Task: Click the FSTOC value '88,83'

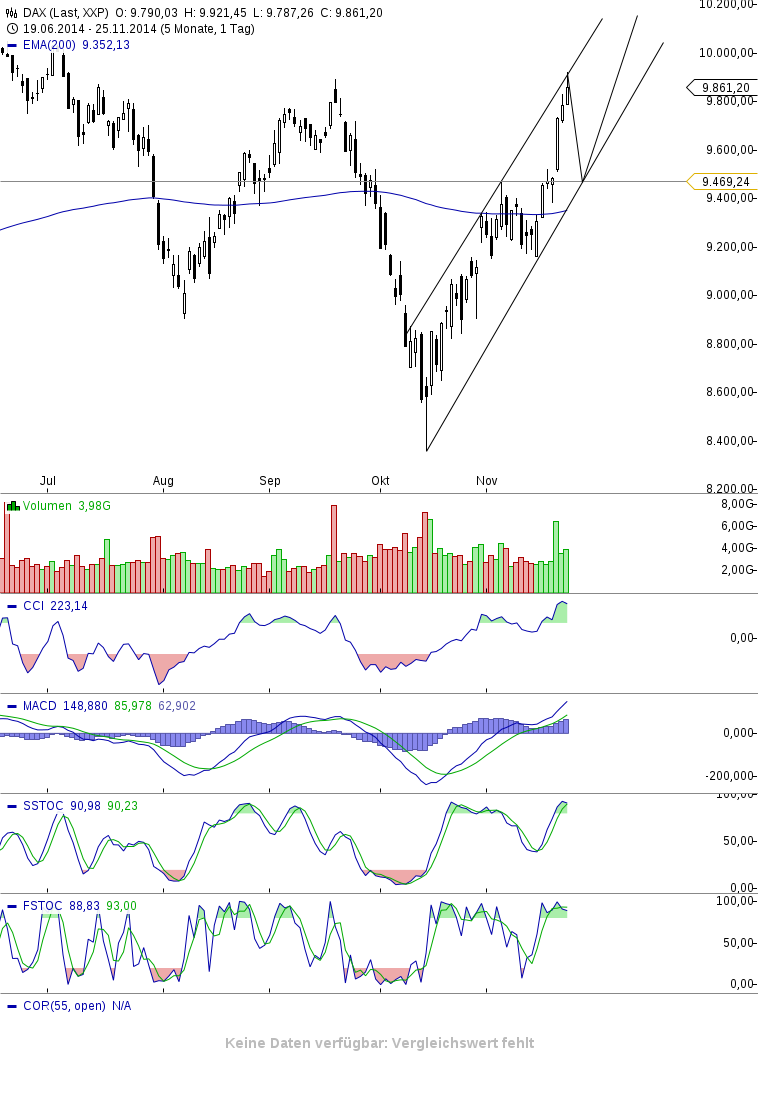Action: (x=84, y=905)
